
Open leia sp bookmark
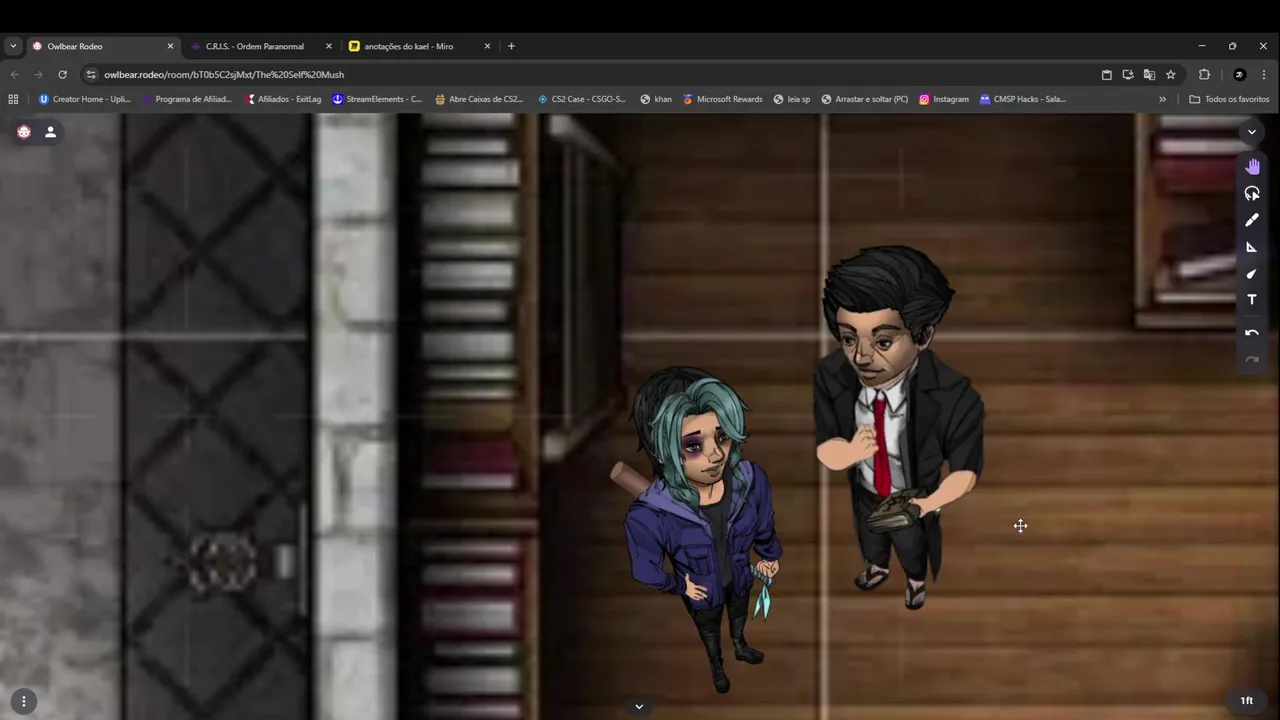[792, 99]
